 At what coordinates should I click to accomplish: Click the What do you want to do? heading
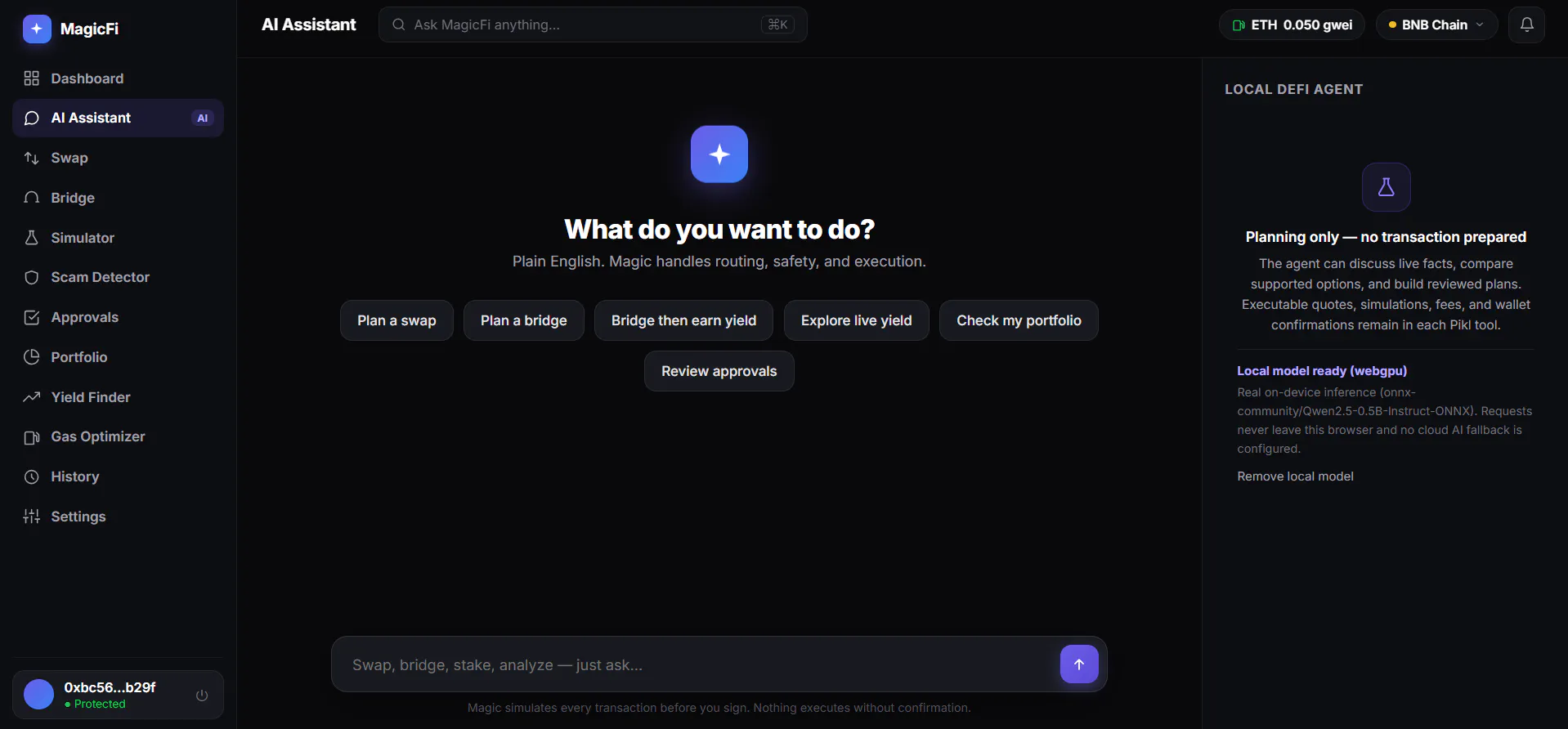(x=719, y=230)
